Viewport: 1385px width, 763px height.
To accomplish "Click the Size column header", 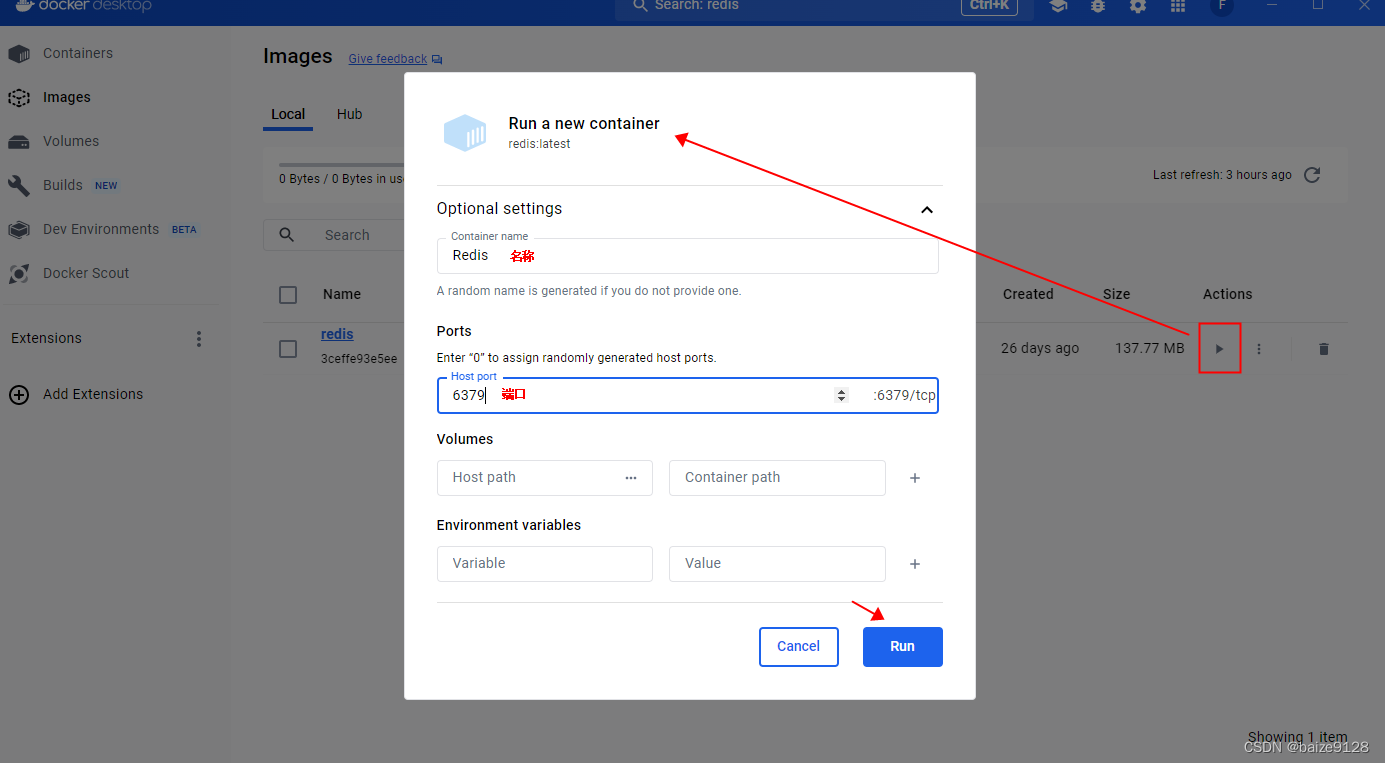I will [x=1117, y=295].
